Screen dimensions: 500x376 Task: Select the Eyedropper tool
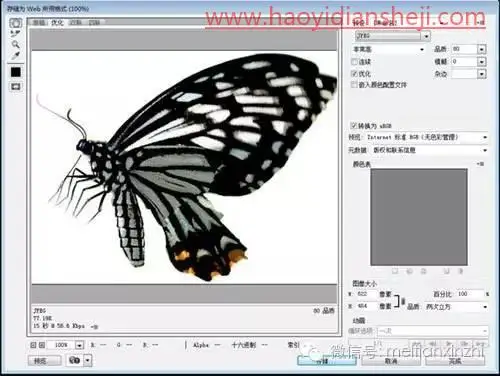point(15,56)
